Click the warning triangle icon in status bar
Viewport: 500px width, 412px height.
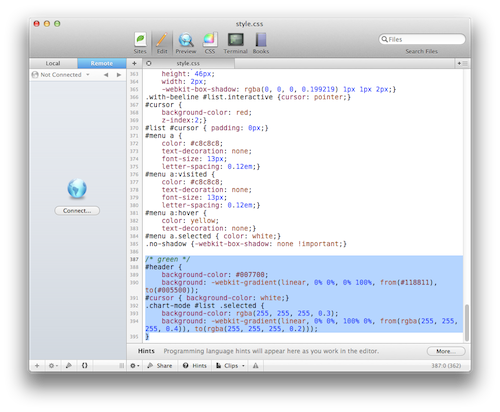256,366
